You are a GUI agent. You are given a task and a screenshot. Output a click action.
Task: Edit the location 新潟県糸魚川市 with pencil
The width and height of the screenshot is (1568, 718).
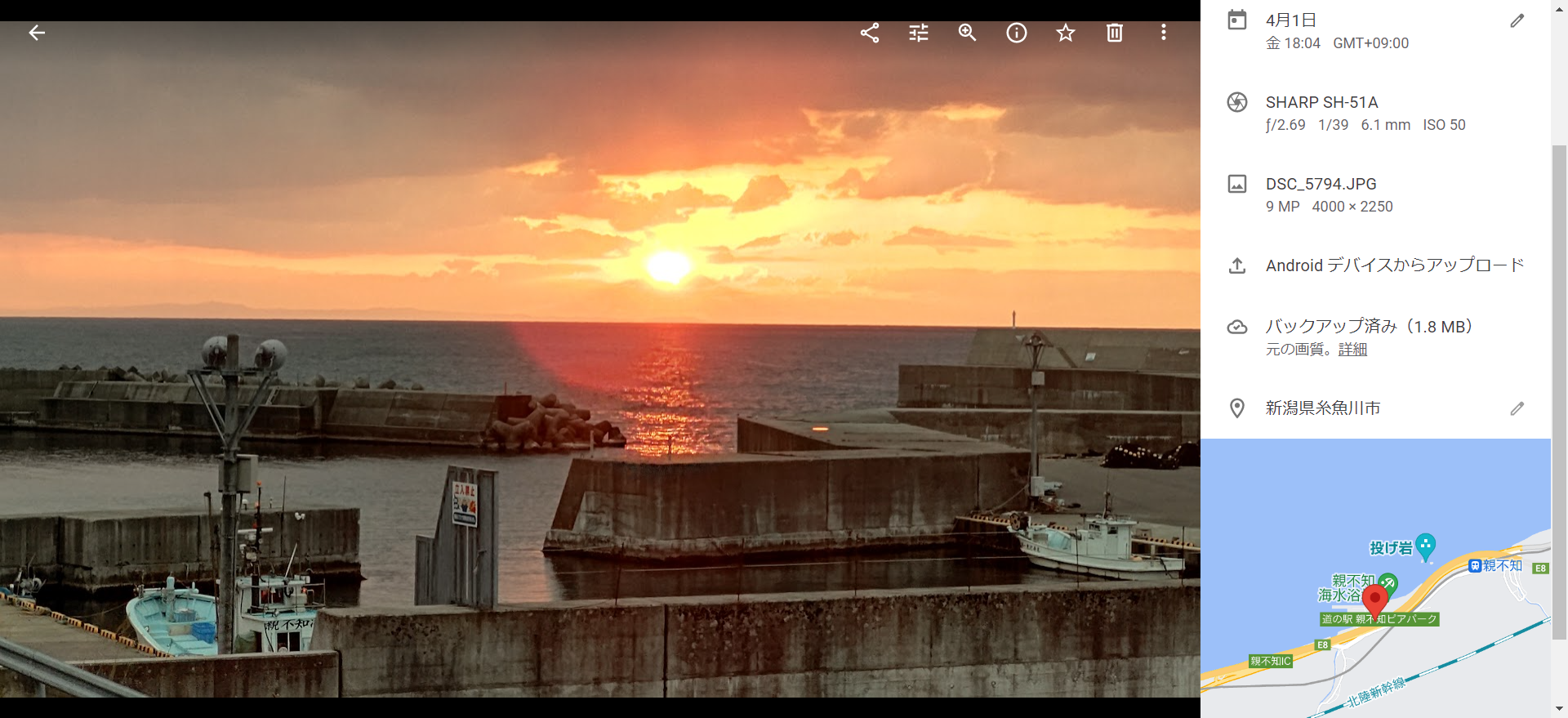[x=1517, y=408]
